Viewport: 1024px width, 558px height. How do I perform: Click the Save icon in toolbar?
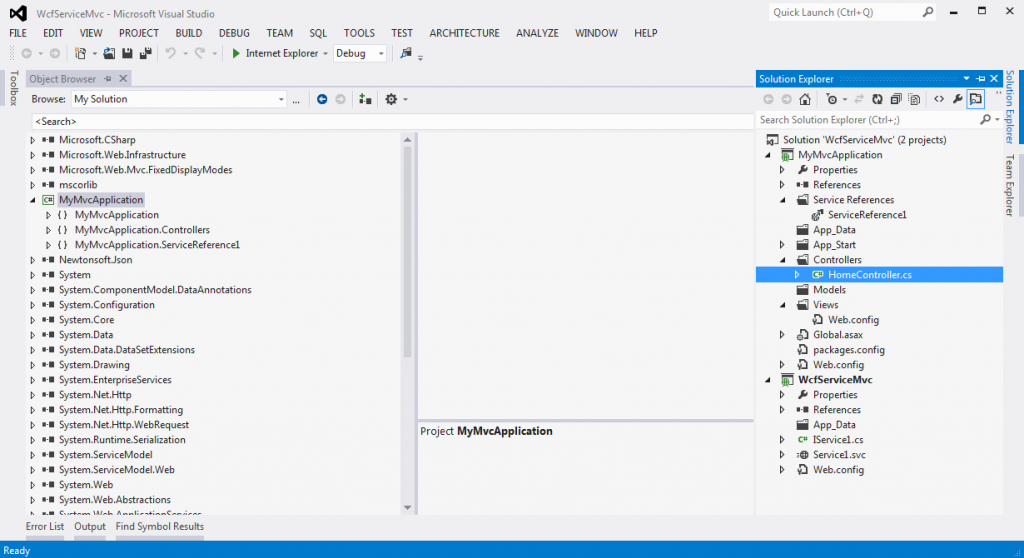point(127,54)
